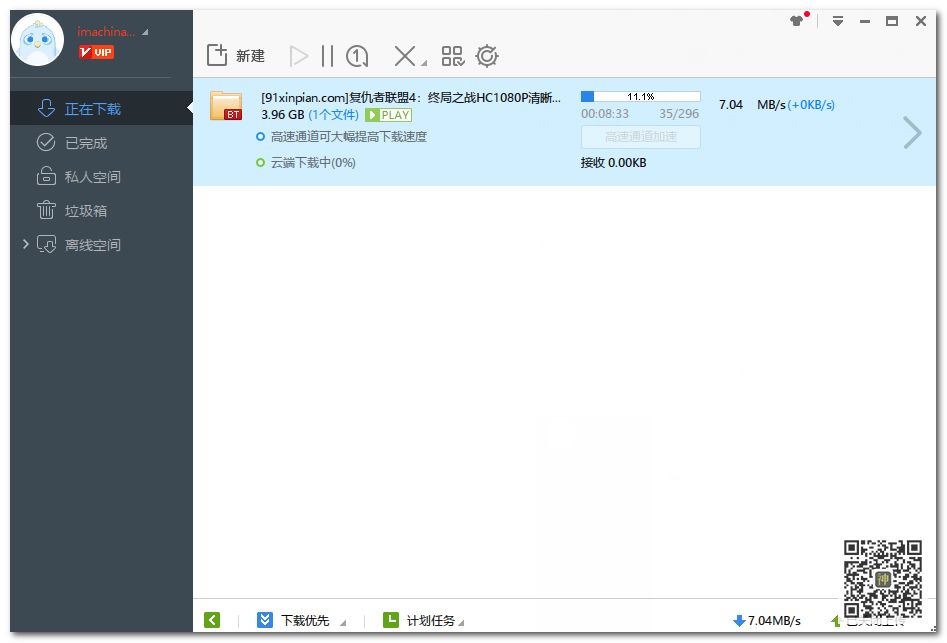Open settings via the gear icon
947x643 pixels.
487,56
